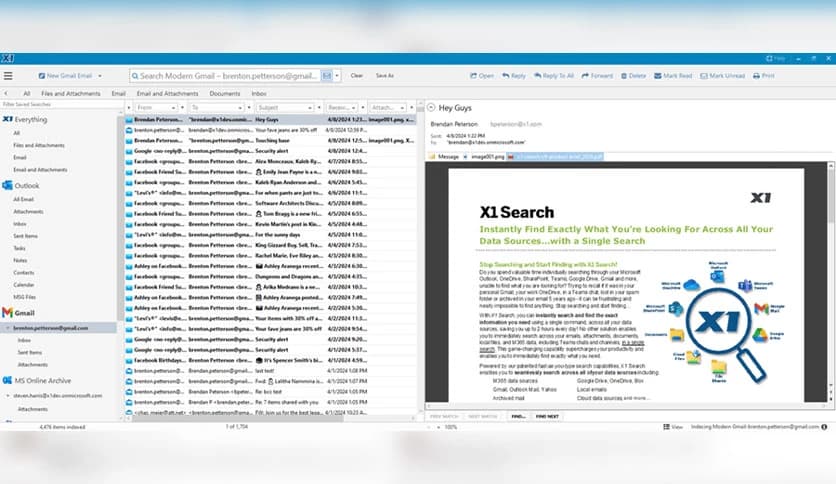Select Sent Items under Gmail account
The height and width of the screenshot is (484, 836).
pos(30,352)
